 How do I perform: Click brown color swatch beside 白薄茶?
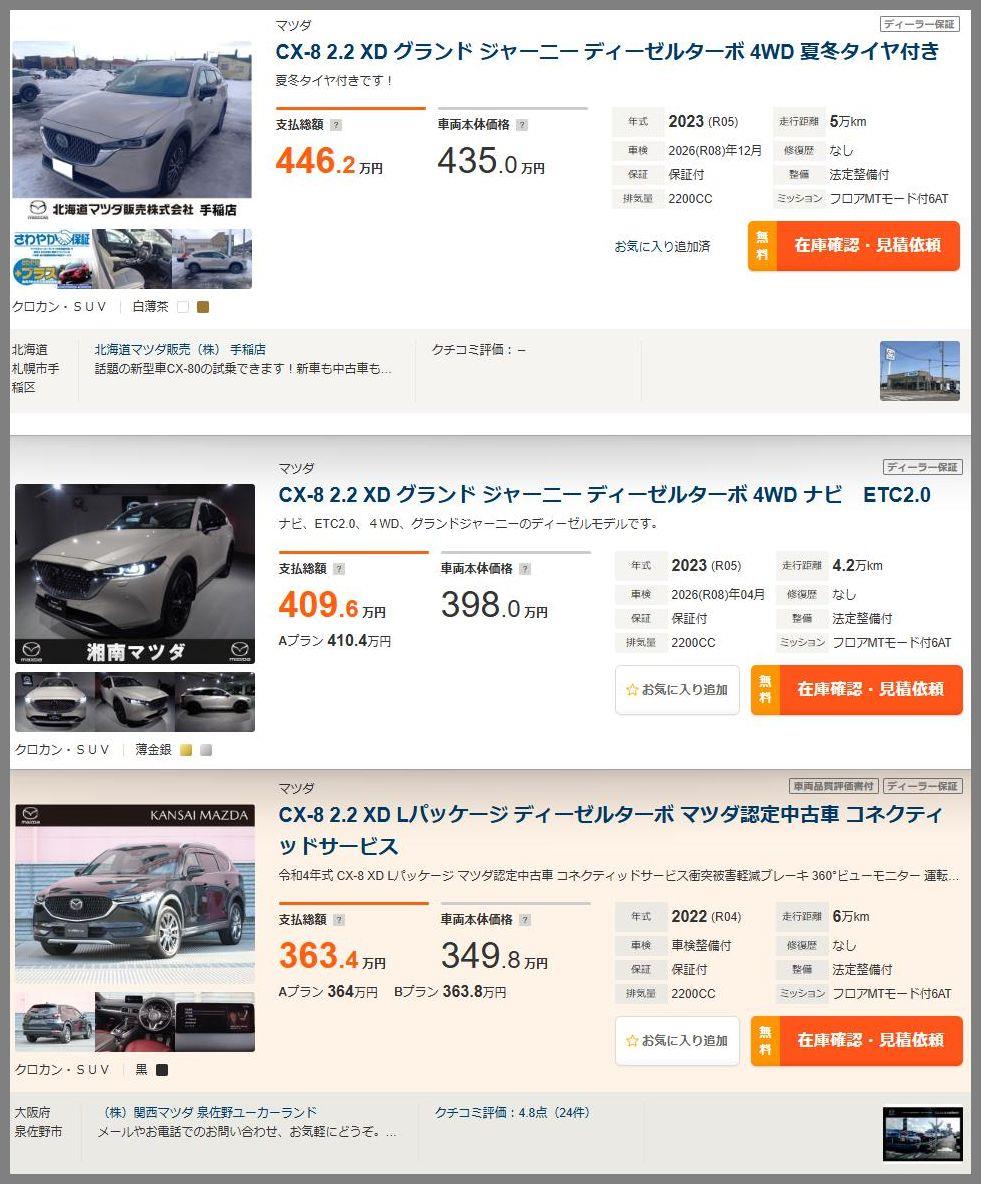202,307
